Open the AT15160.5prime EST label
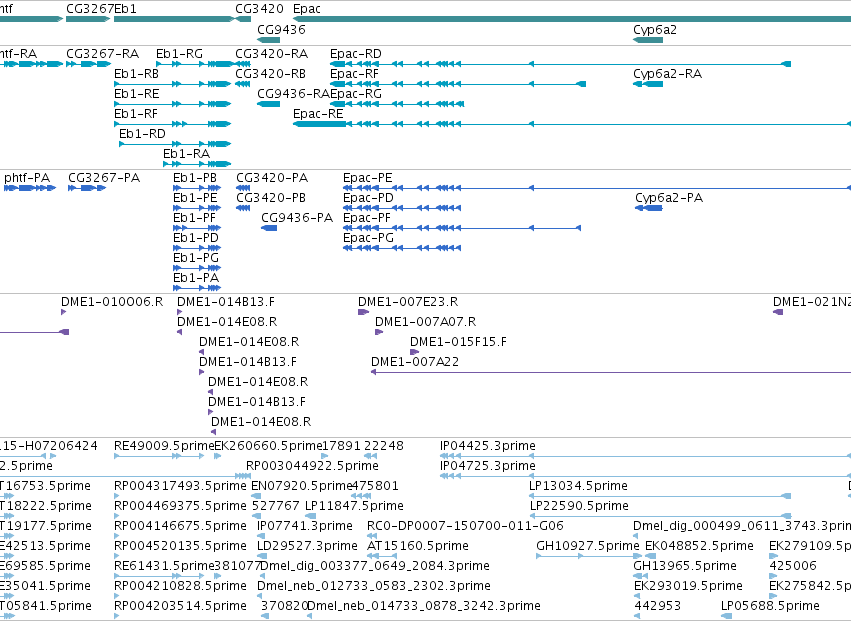Screen dimensions: 851x621 418,546
